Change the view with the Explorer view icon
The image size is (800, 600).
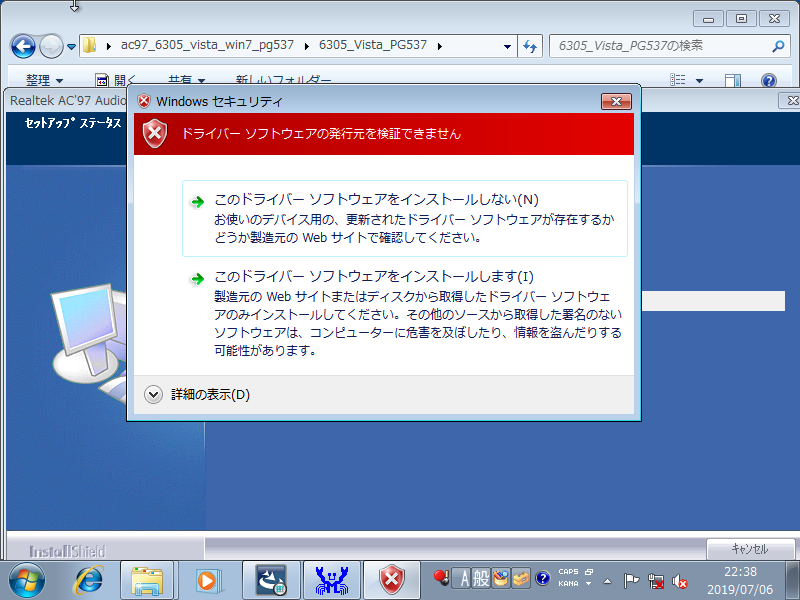click(678, 80)
